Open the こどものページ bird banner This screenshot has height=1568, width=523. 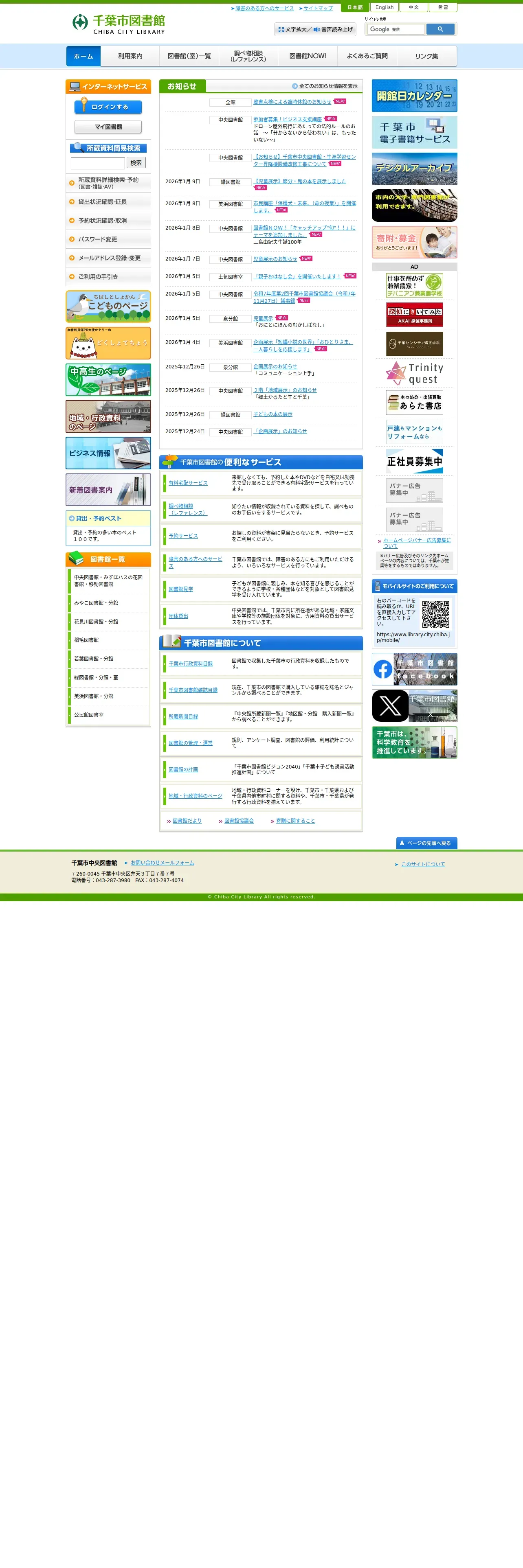[x=108, y=306]
